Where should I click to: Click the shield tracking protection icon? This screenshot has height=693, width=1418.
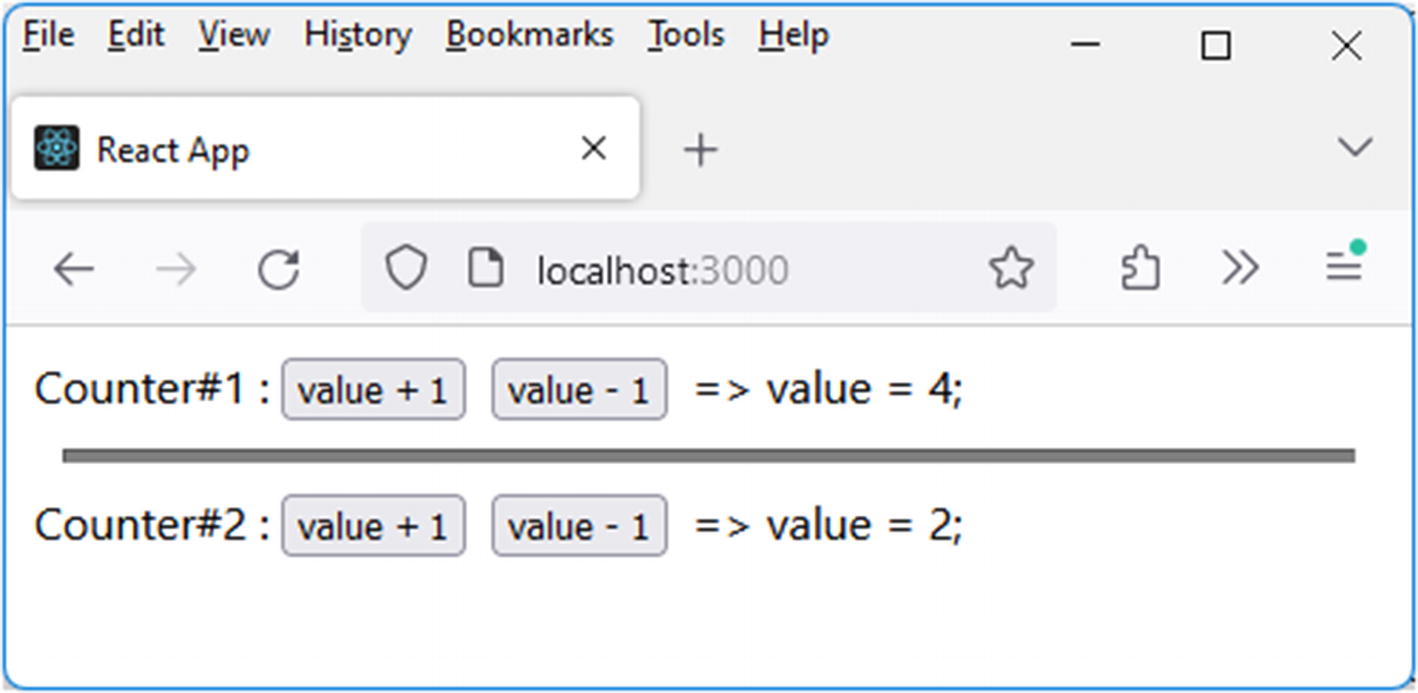[406, 269]
